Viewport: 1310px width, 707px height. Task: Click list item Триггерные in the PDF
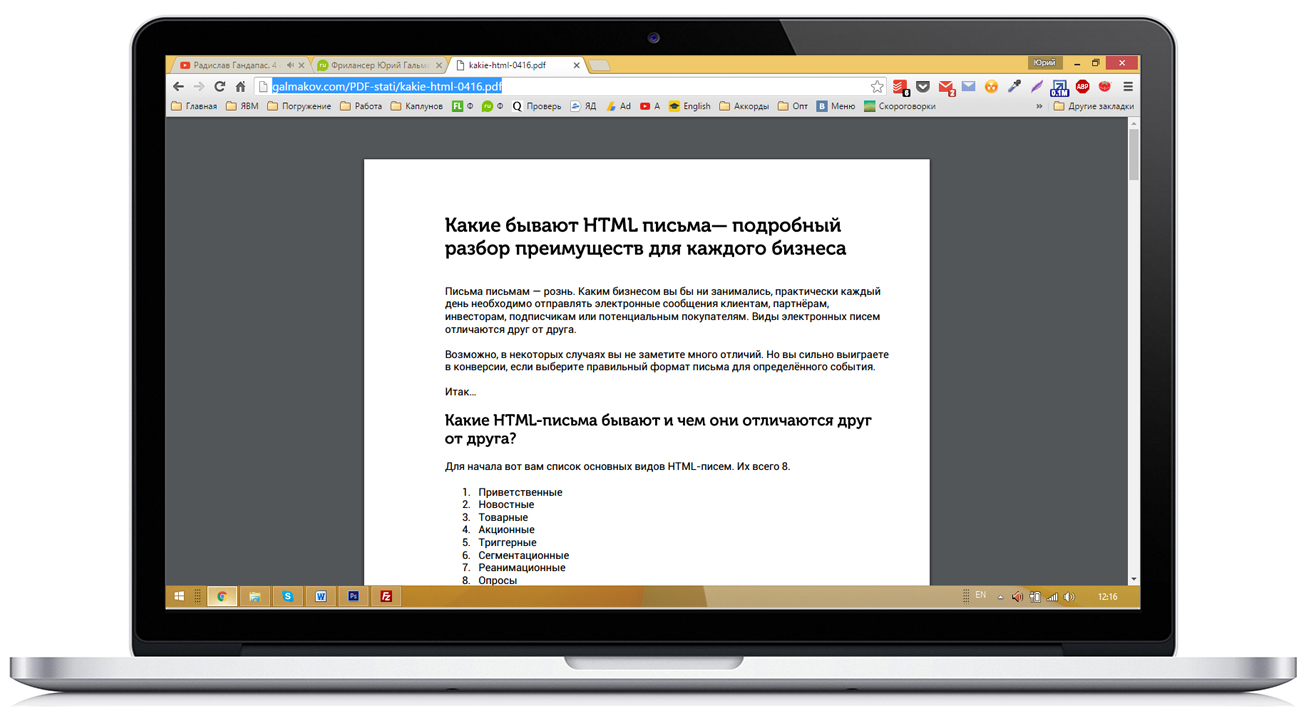pos(507,543)
